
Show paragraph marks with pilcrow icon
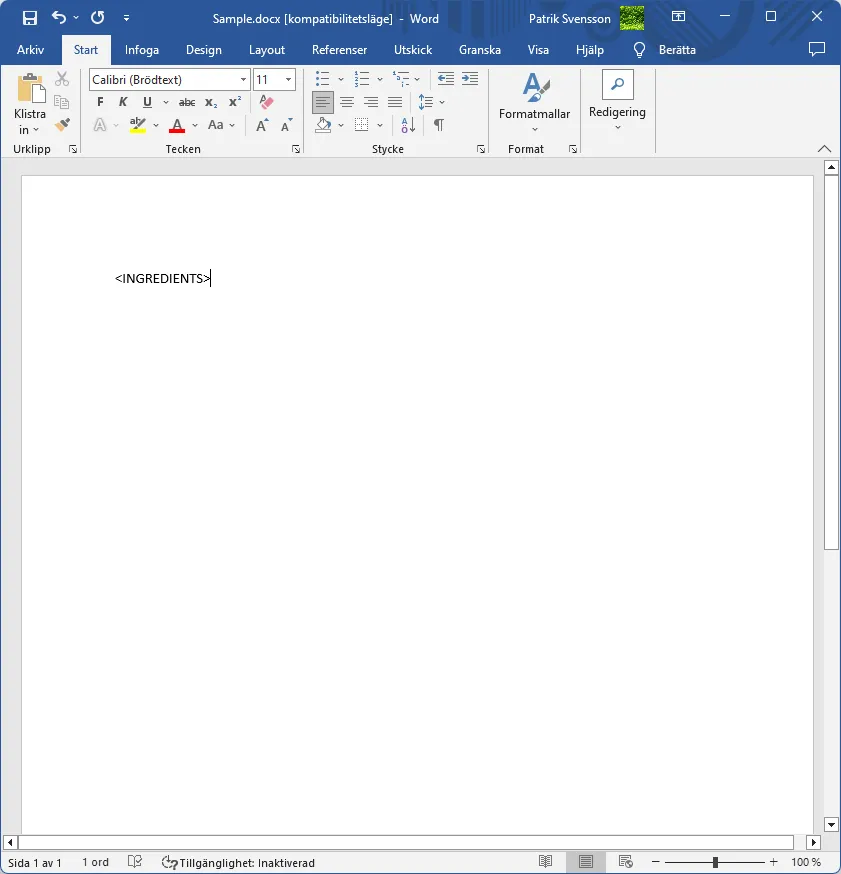pos(439,125)
